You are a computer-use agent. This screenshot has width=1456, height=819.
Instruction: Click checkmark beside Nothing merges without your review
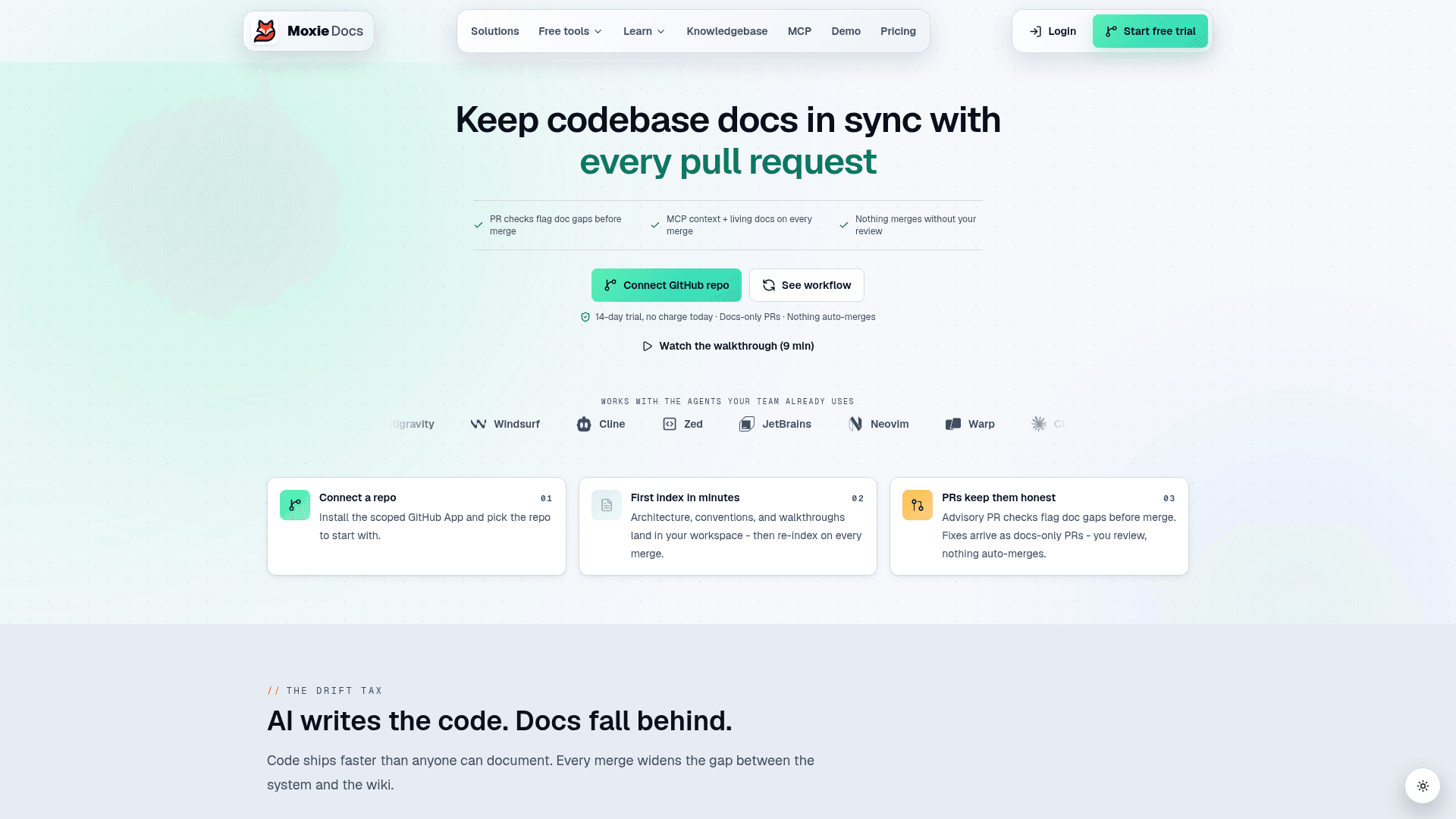[x=844, y=225]
